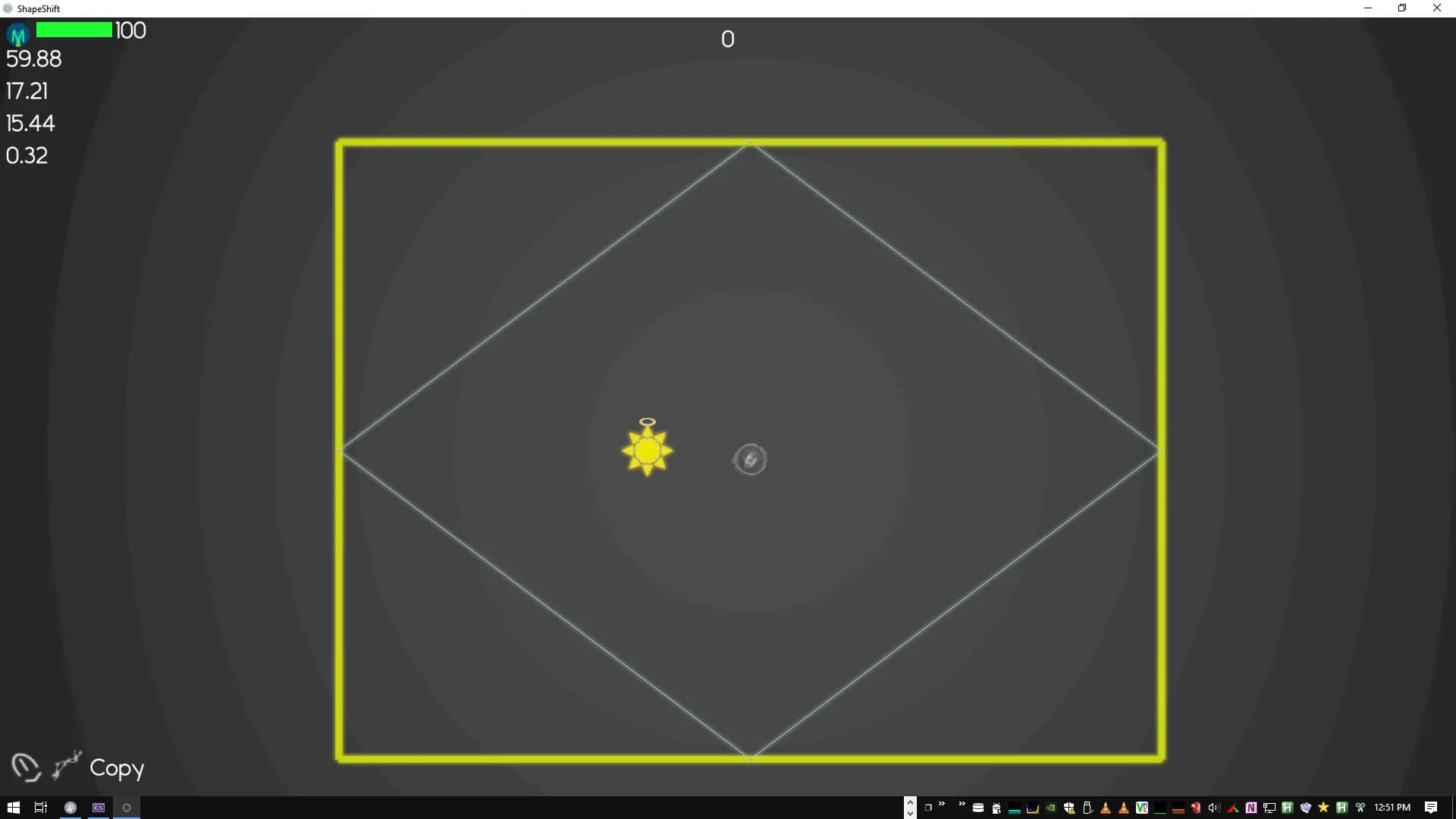Click the 12:51 PM clock

1392,808
